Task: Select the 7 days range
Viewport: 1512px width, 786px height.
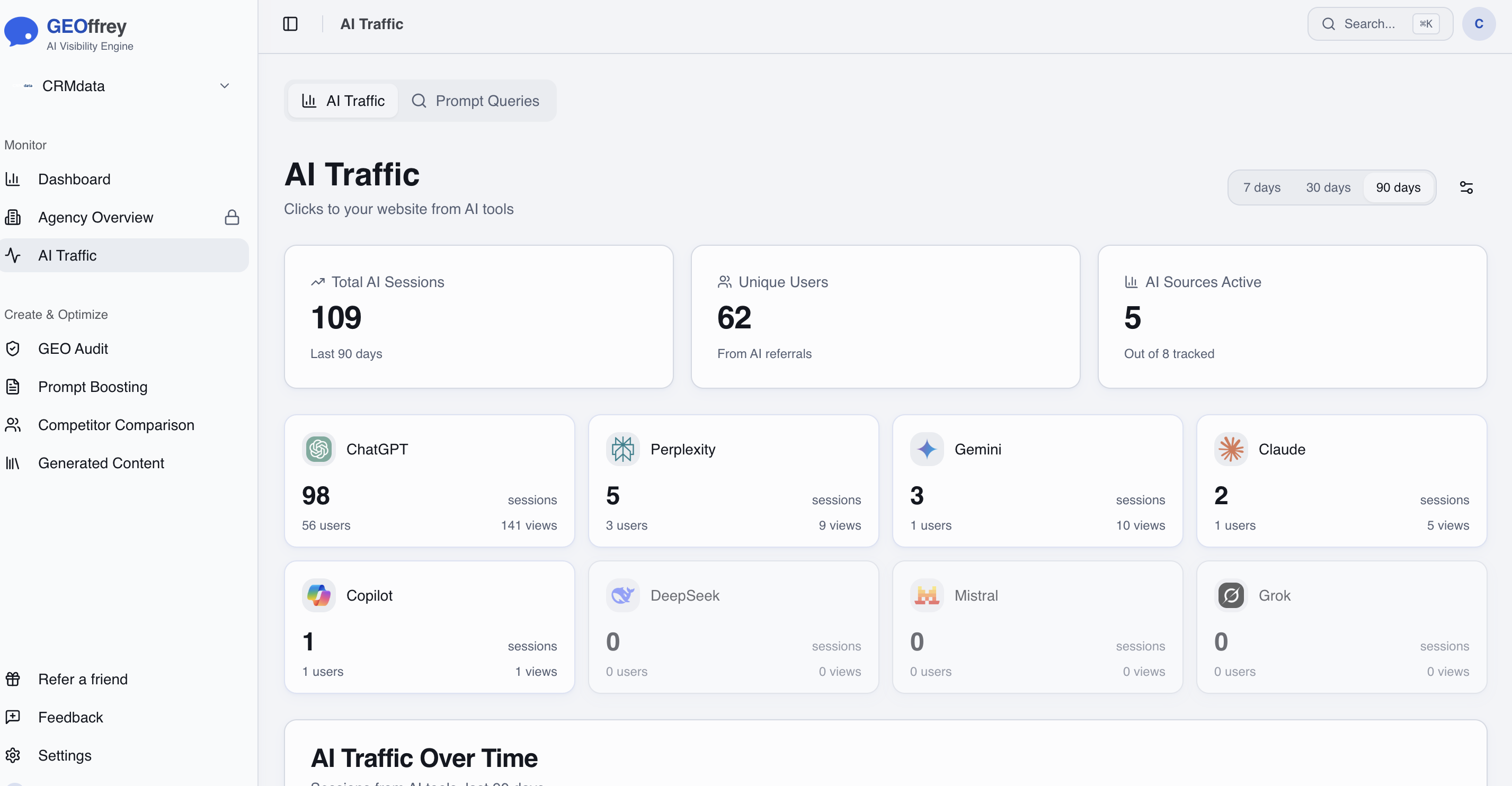Action: pos(1261,188)
